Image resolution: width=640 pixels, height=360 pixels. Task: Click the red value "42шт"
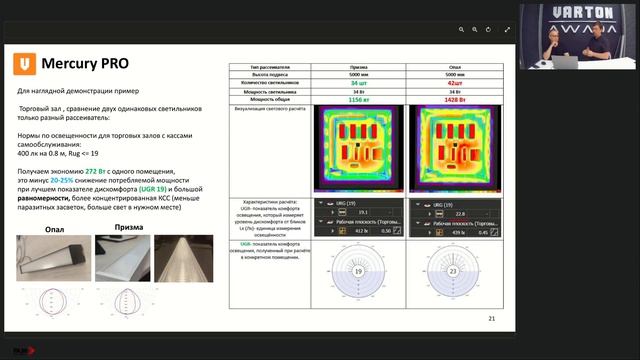(x=455, y=83)
